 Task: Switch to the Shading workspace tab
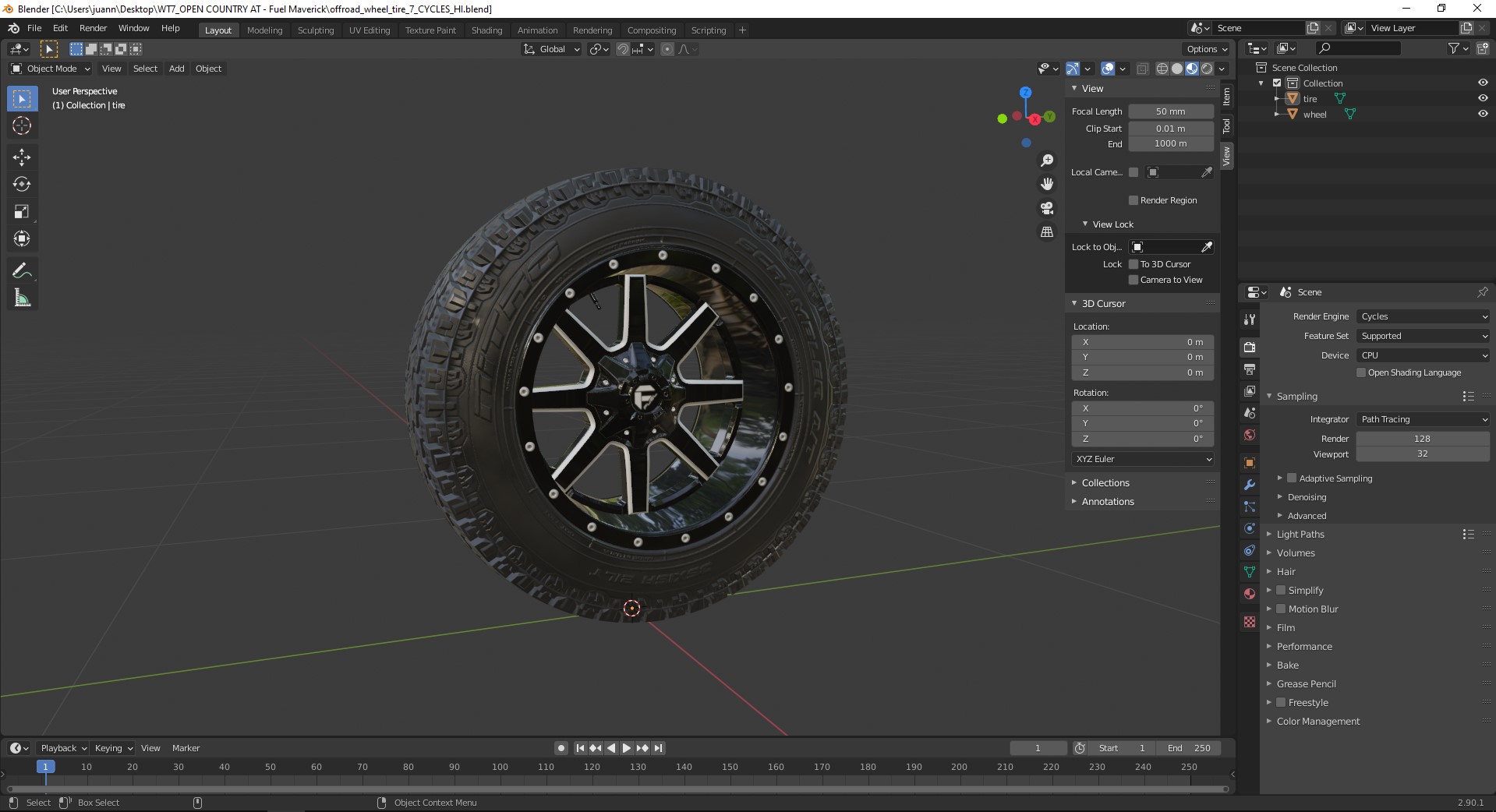(x=486, y=30)
